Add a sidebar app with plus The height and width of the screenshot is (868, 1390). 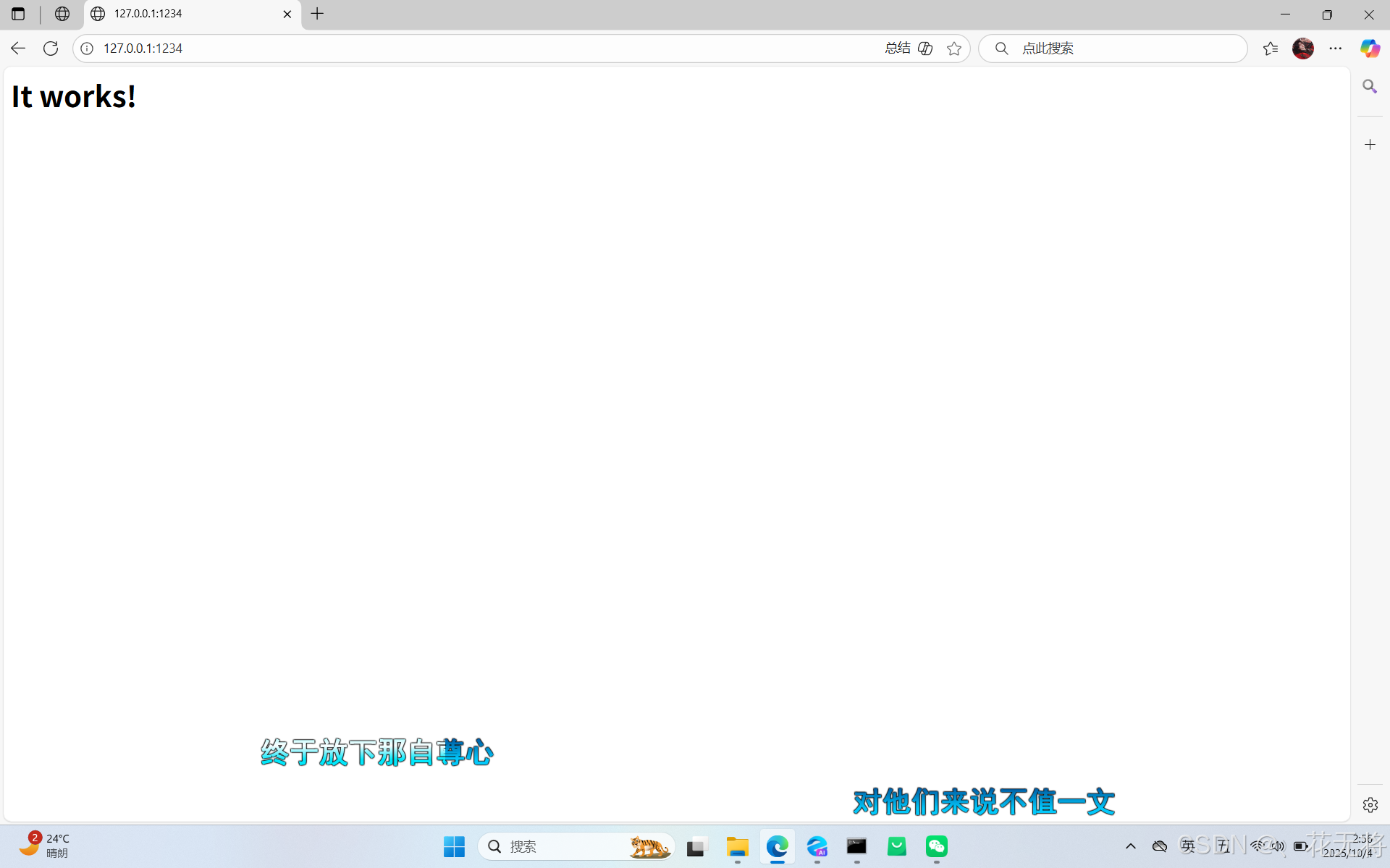point(1370,145)
